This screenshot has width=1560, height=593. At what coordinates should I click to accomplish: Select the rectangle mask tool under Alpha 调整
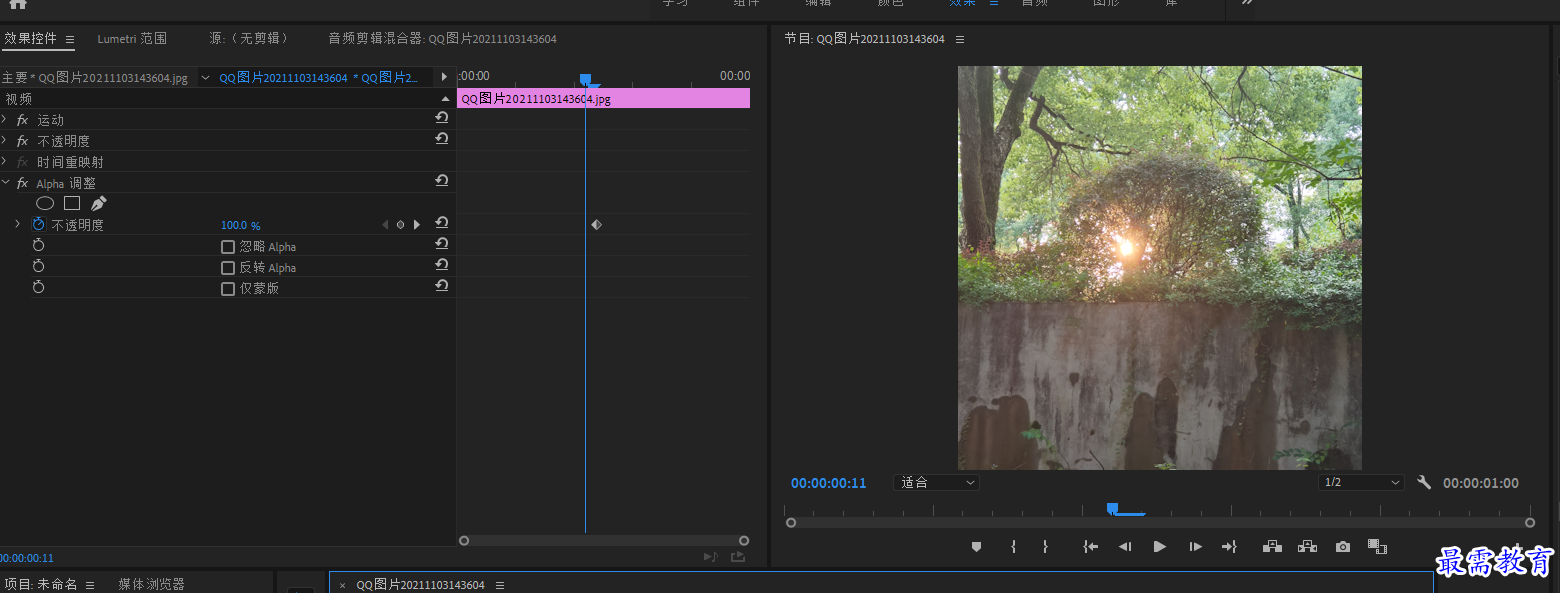[72, 203]
